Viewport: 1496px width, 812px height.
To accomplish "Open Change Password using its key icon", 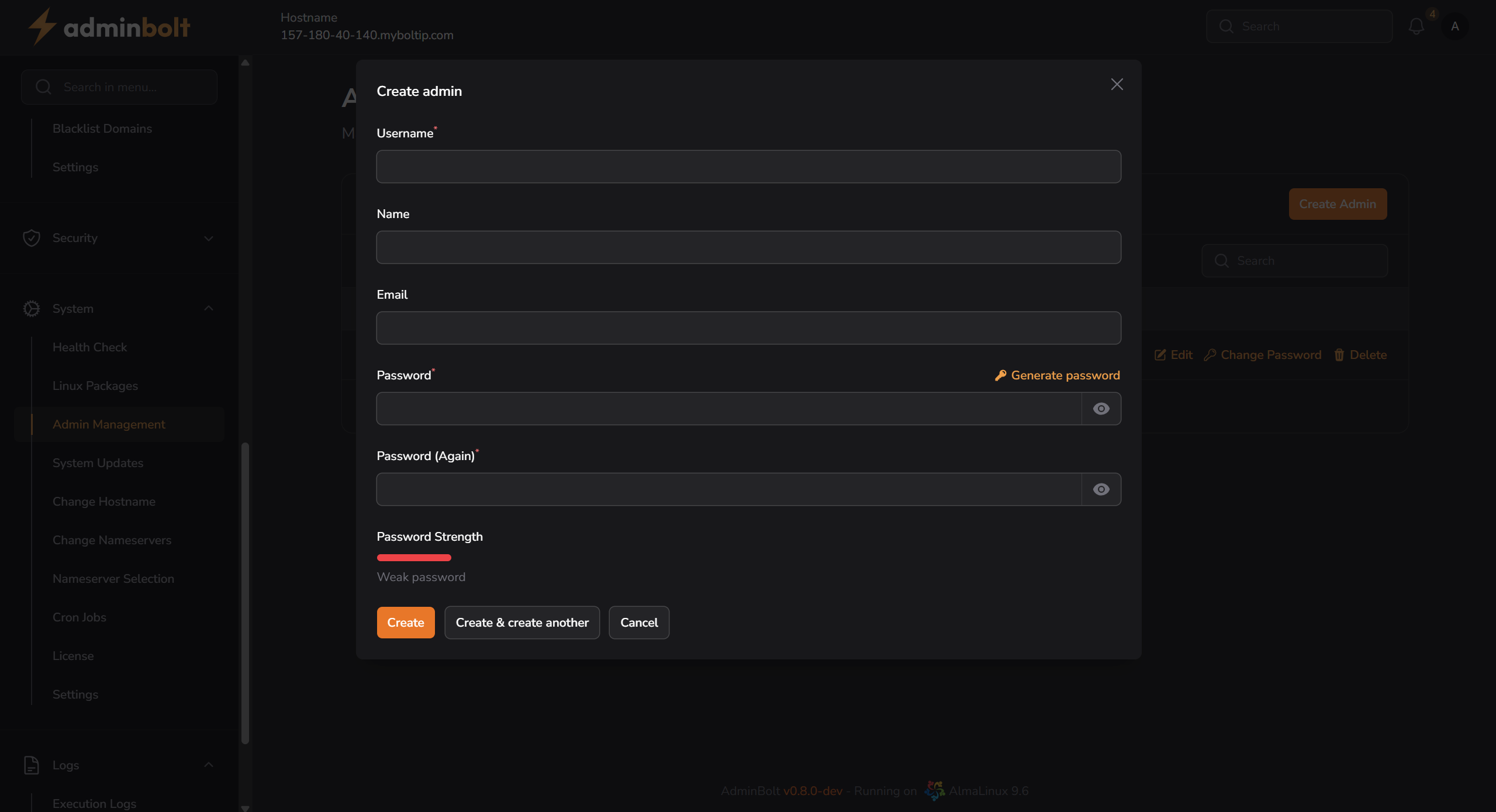I will (x=1211, y=354).
